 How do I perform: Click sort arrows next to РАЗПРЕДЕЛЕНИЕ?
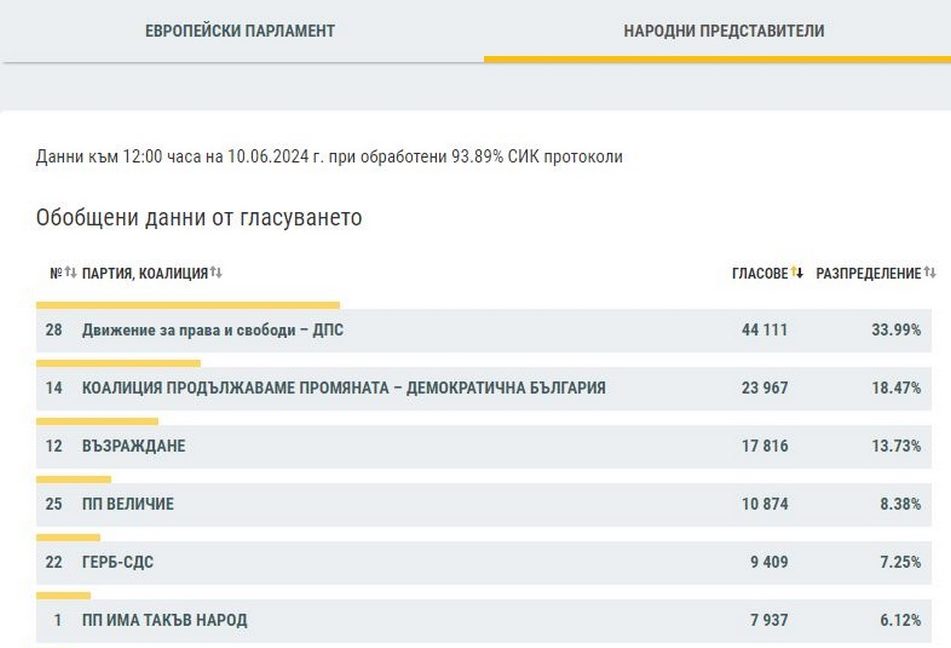(x=930, y=273)
